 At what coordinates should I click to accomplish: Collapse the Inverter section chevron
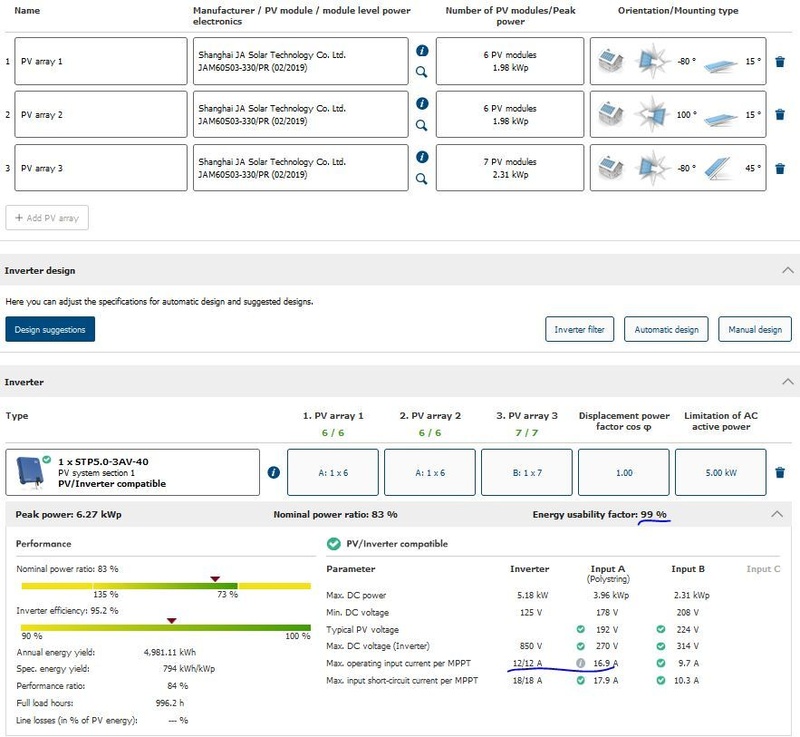[787, 381]
